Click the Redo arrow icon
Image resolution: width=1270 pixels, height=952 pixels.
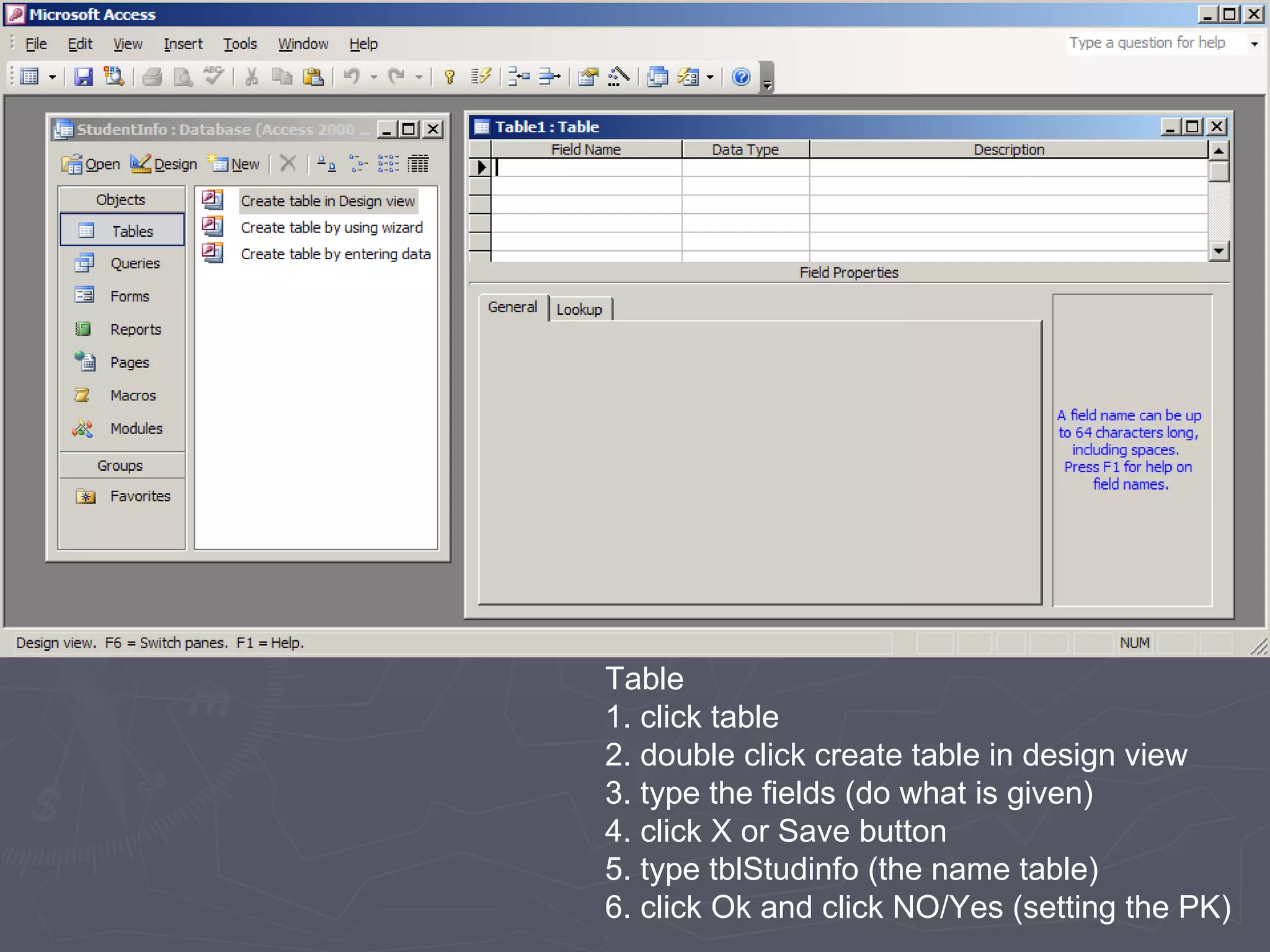pos(397,77)
